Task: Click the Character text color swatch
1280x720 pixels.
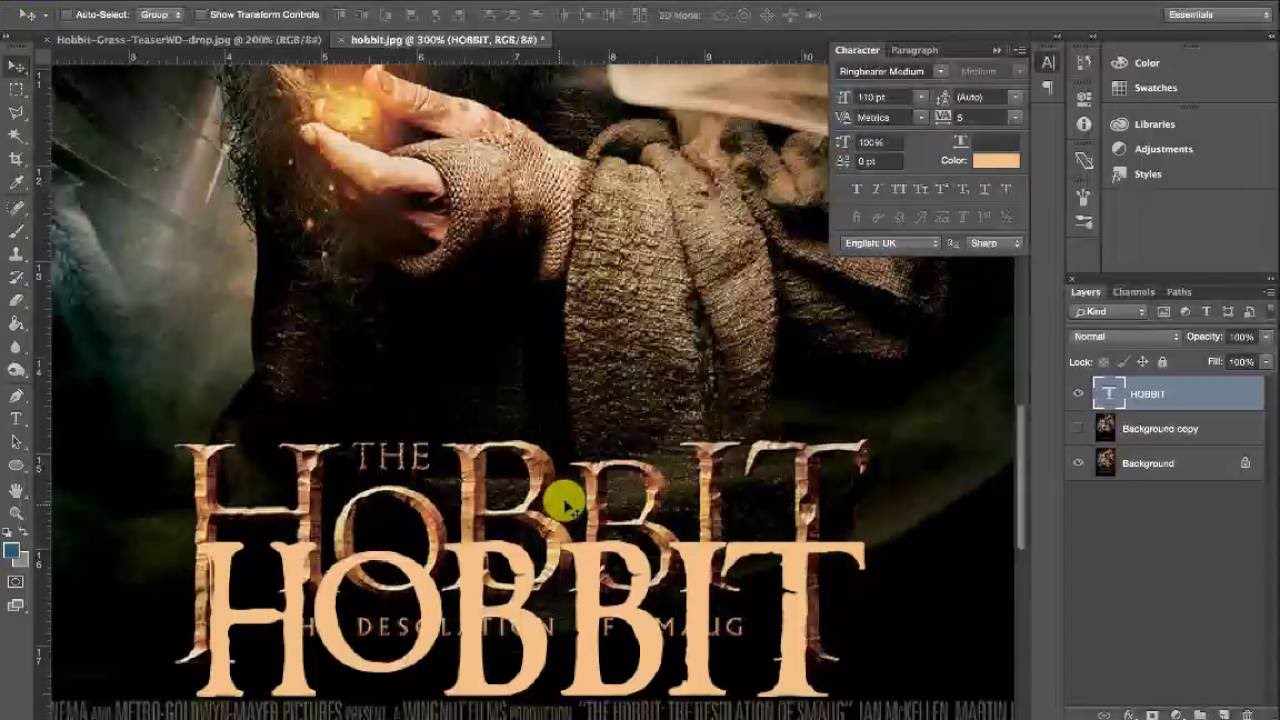Action: point(996,161)
